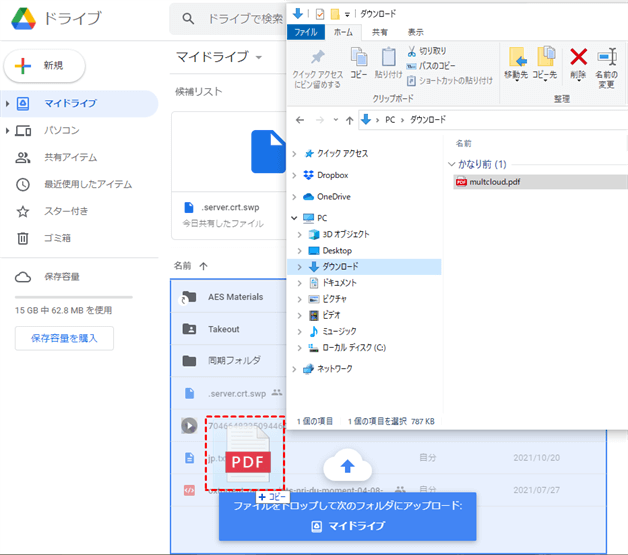628x555 pixels.
Task: Open the 表示 ribbon tab
Action: pyautogui.click(x=415, y=32)
